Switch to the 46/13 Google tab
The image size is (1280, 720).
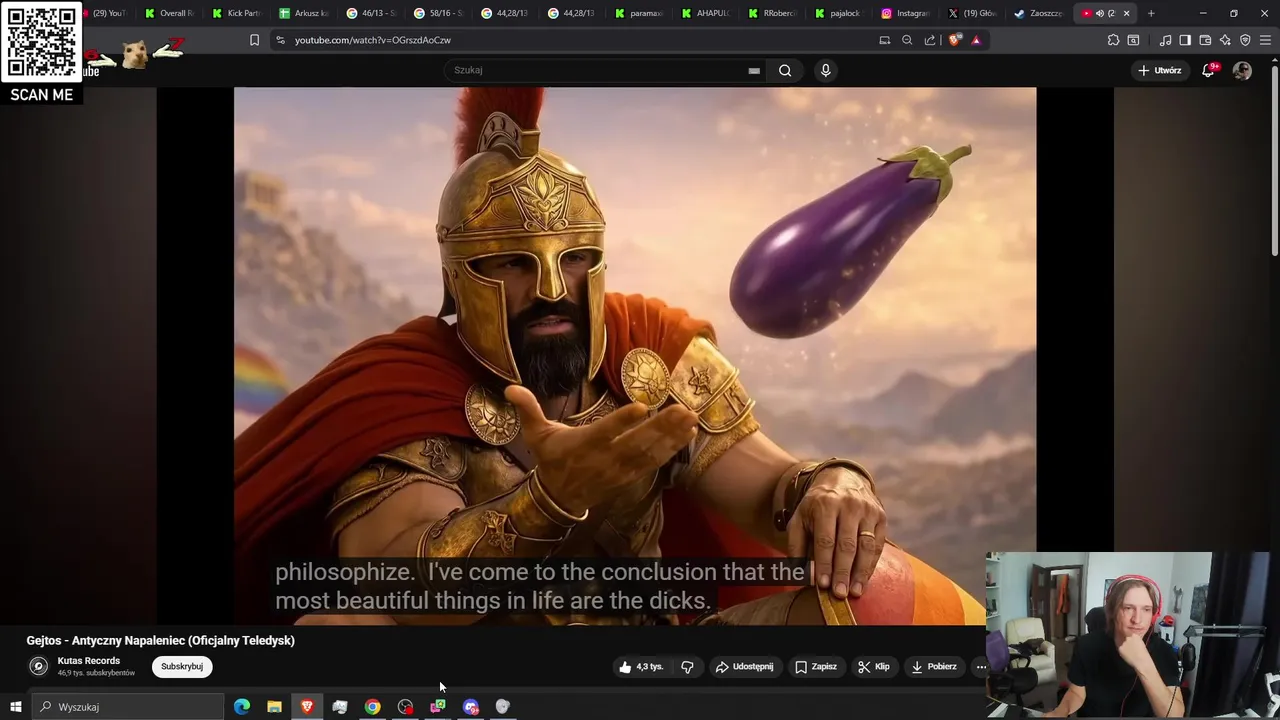[371, 13]
